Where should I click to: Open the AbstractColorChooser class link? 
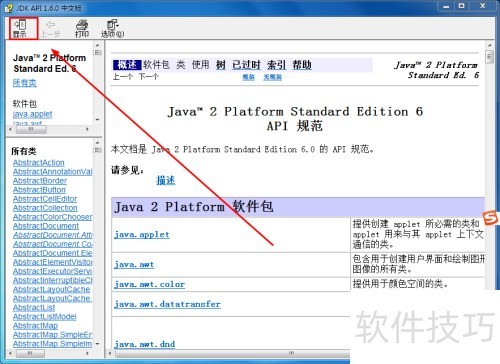click(52, 217)
